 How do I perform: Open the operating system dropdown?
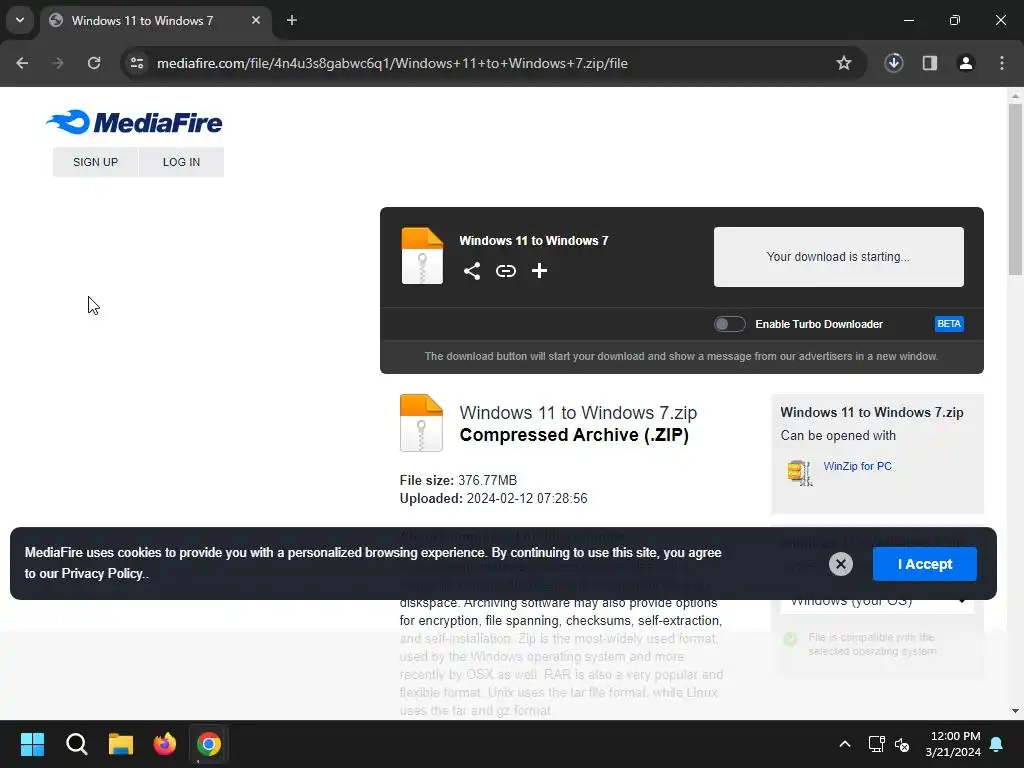pyautogui.click(x=877, y=600)
